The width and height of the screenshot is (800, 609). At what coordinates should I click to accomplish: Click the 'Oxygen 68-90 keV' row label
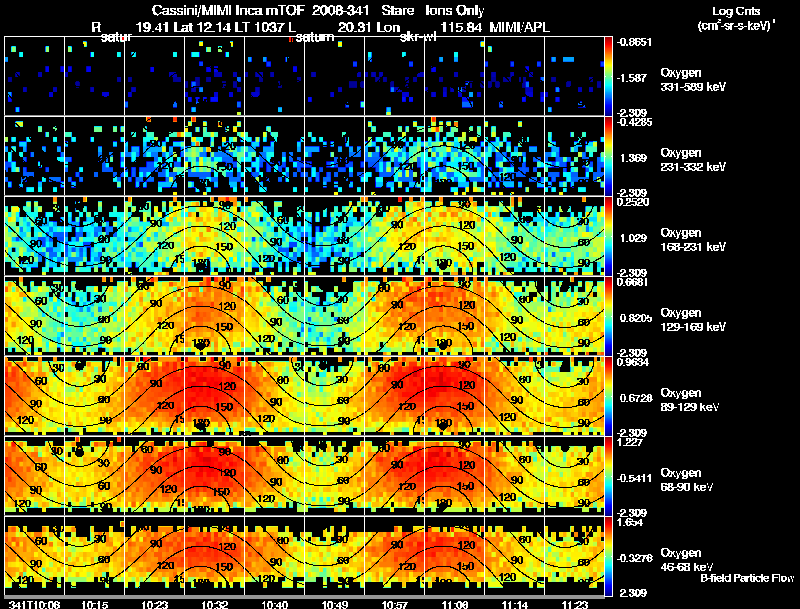[687, 480]
